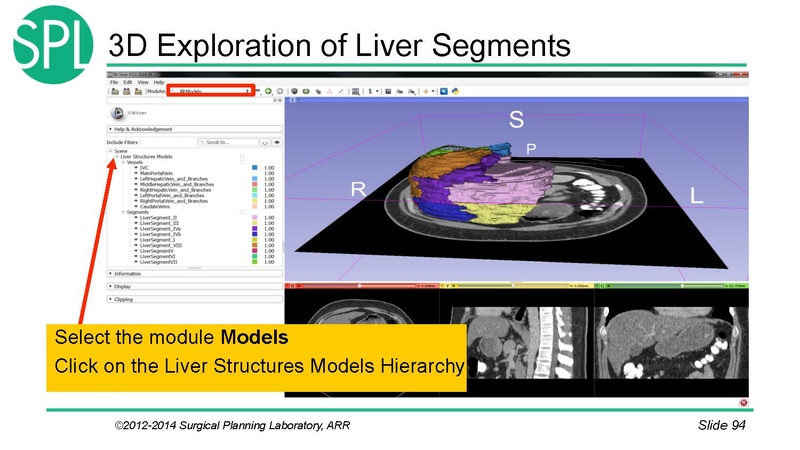Expand the Display section
800x450 pixels.
click(x=194, y=286)
